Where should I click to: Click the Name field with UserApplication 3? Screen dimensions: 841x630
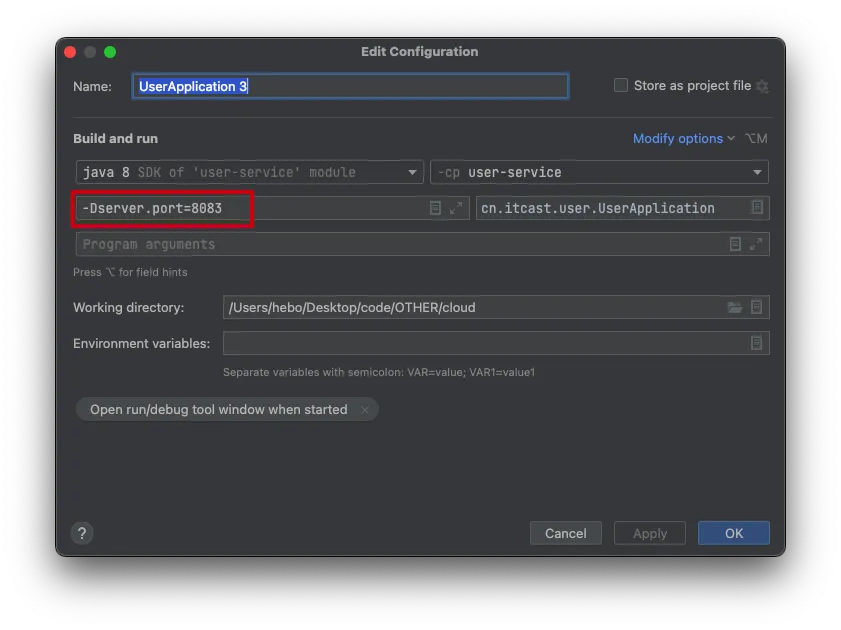click(350, 86)
